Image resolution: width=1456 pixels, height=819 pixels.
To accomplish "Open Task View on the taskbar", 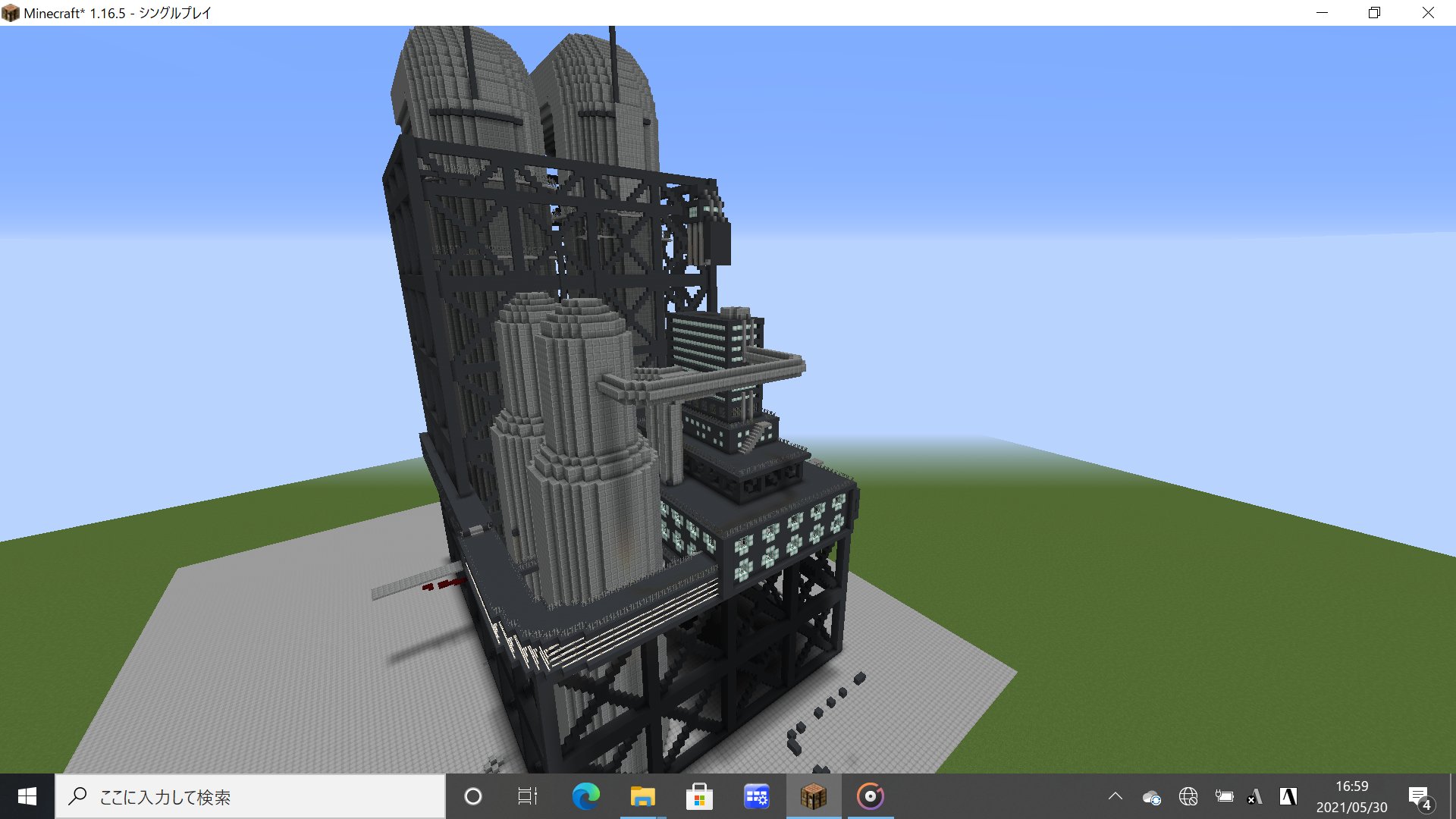I will point(526,796).
